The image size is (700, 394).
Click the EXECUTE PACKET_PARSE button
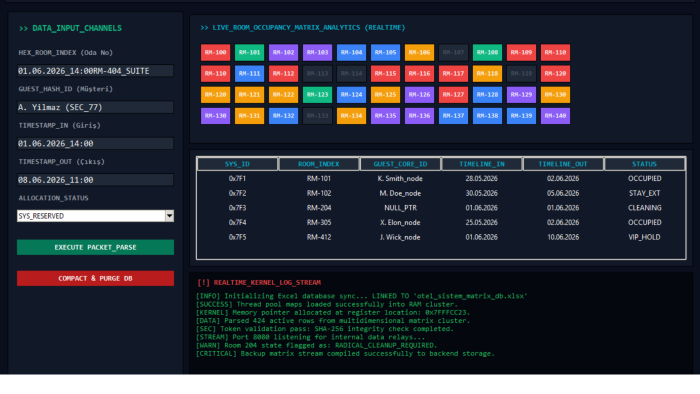(96, 247)
